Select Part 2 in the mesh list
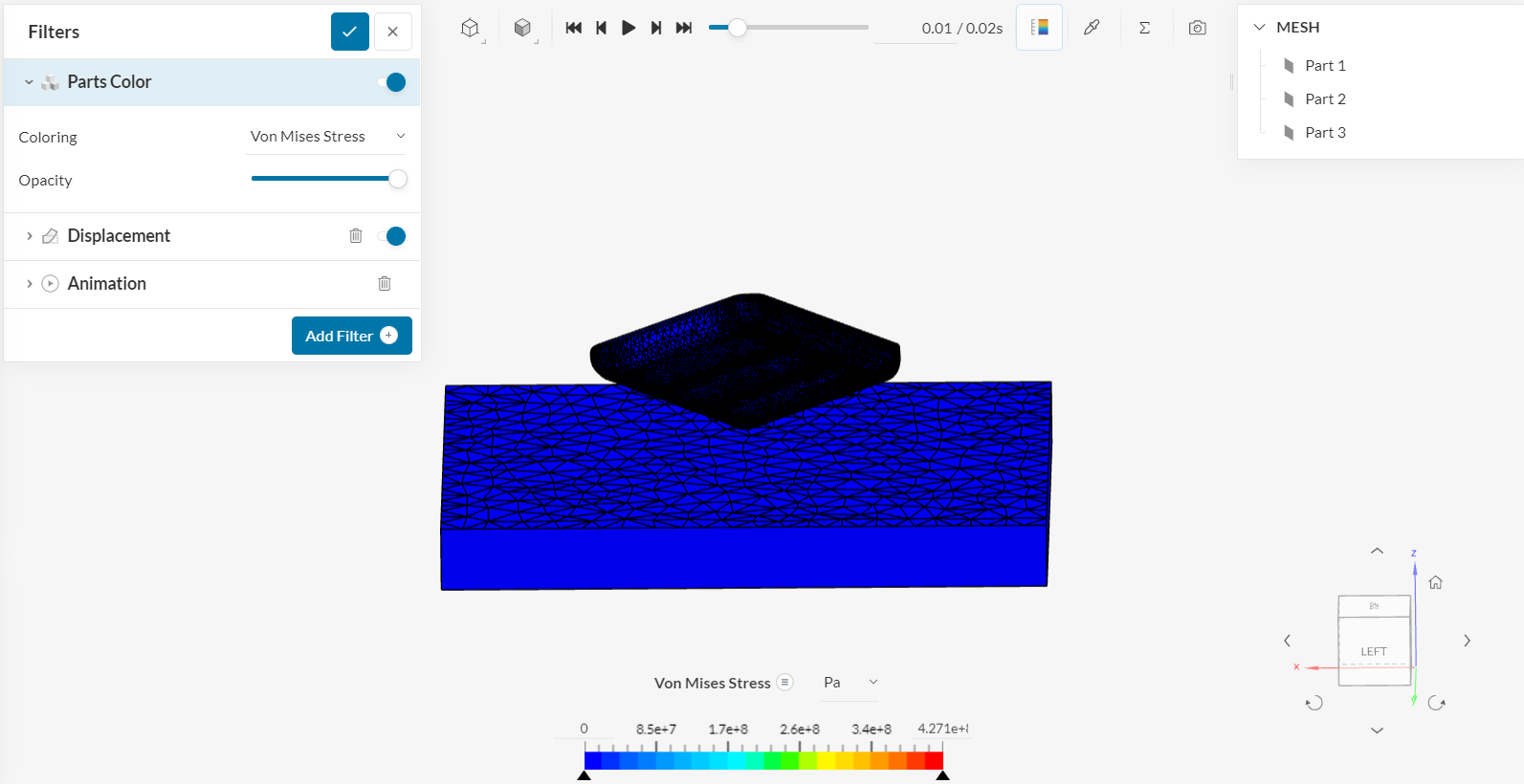1524x784 pixels. click(x=1325, y=99)
